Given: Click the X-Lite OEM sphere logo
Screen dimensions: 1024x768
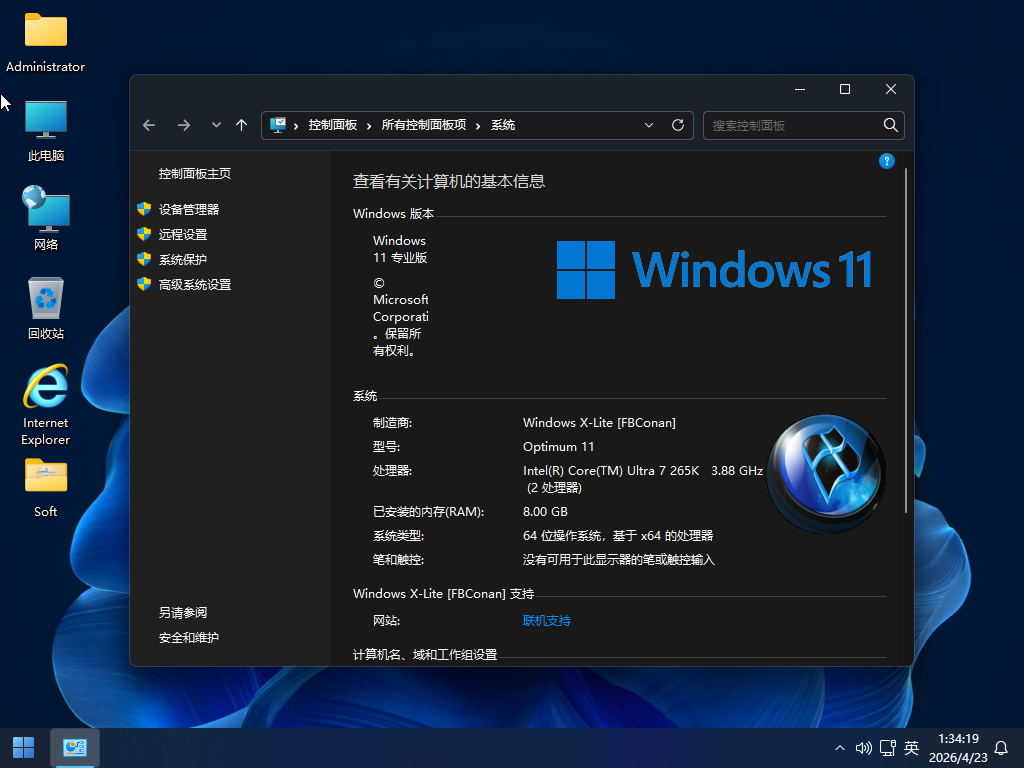Looking at the screenshot, I should (x=826, y=473).
